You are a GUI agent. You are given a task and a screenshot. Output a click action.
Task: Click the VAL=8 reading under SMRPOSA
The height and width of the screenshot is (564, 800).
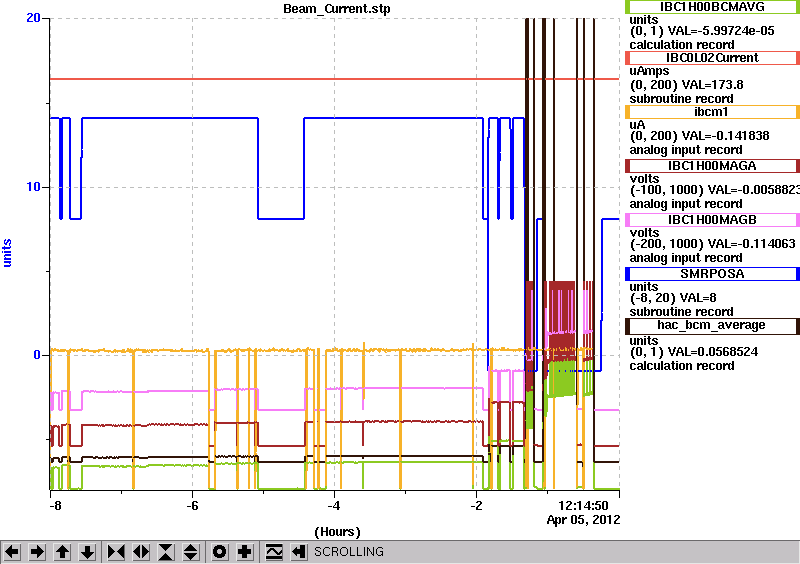696,298
